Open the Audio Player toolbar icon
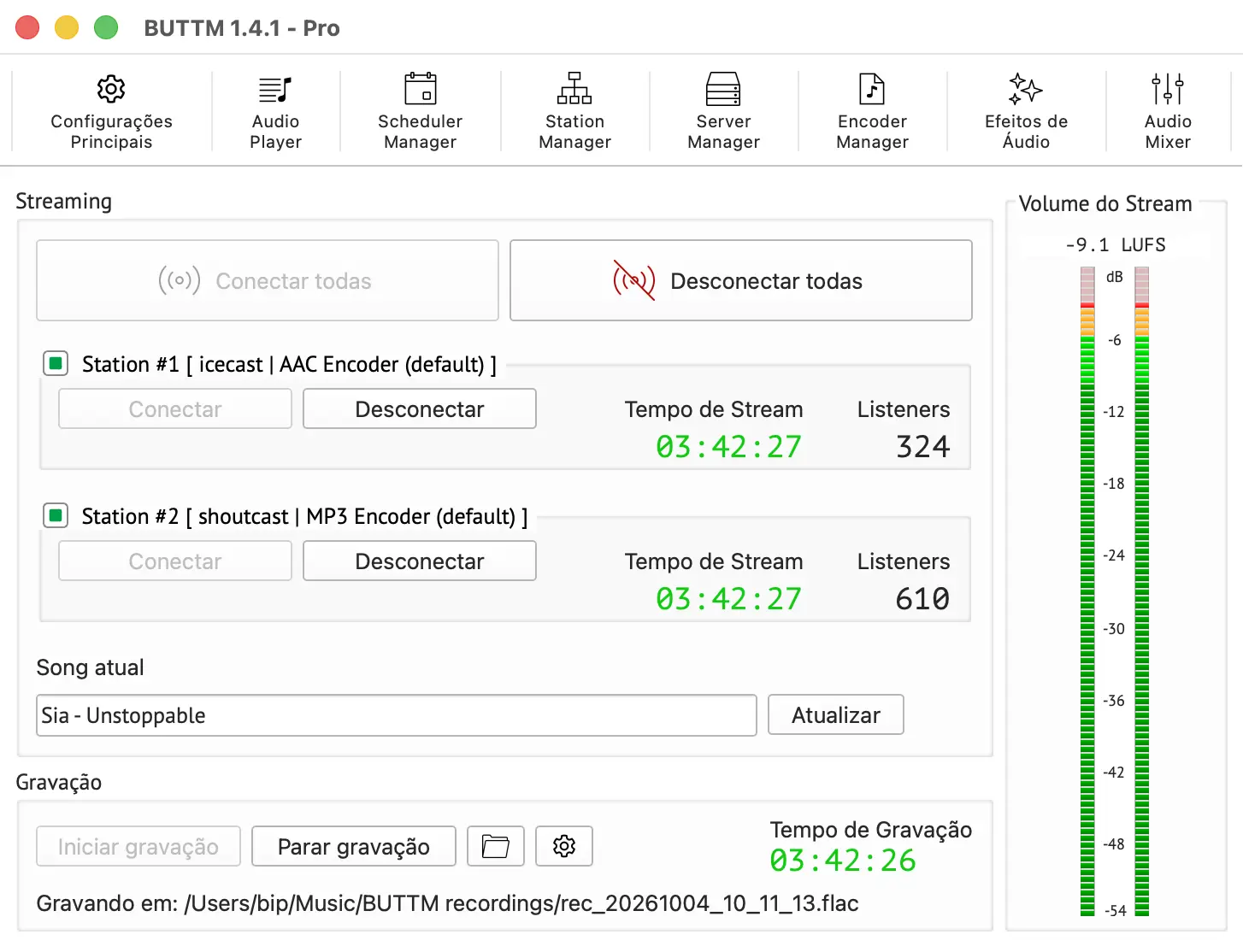Screen dimensions: 1243x952 (x=275, y=89)
